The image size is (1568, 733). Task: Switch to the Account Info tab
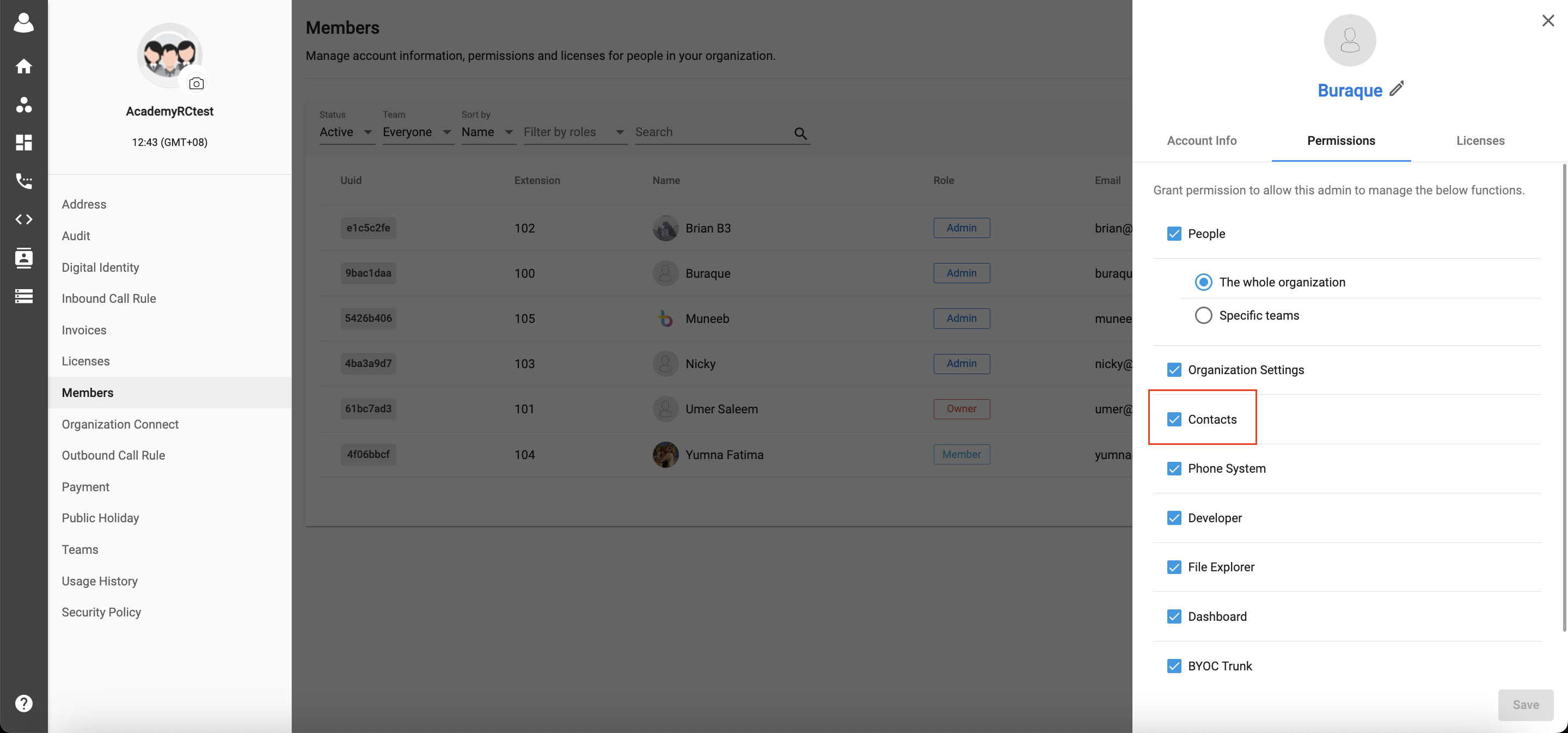1202,141
